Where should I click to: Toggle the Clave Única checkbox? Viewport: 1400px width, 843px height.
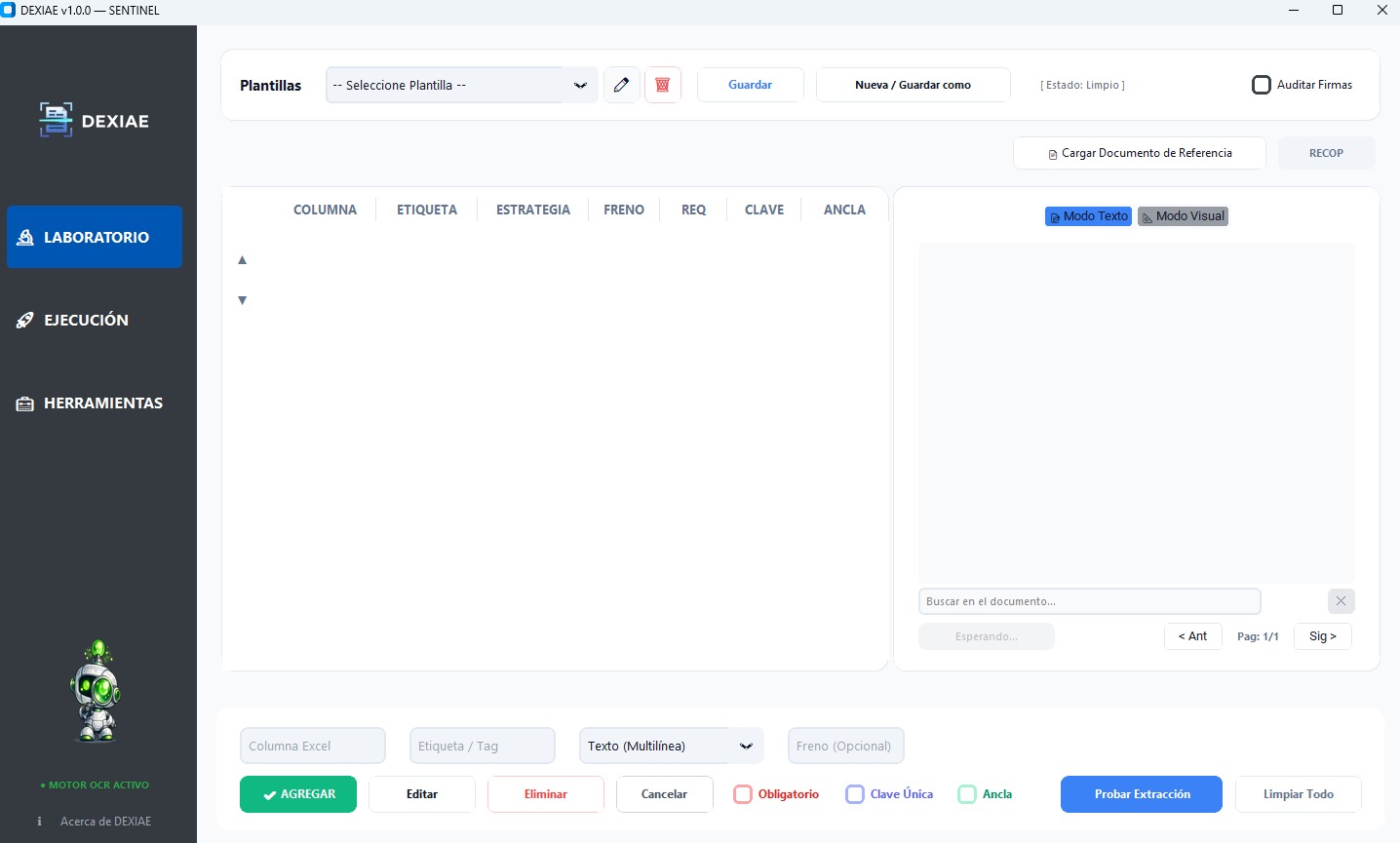(855, 794)
